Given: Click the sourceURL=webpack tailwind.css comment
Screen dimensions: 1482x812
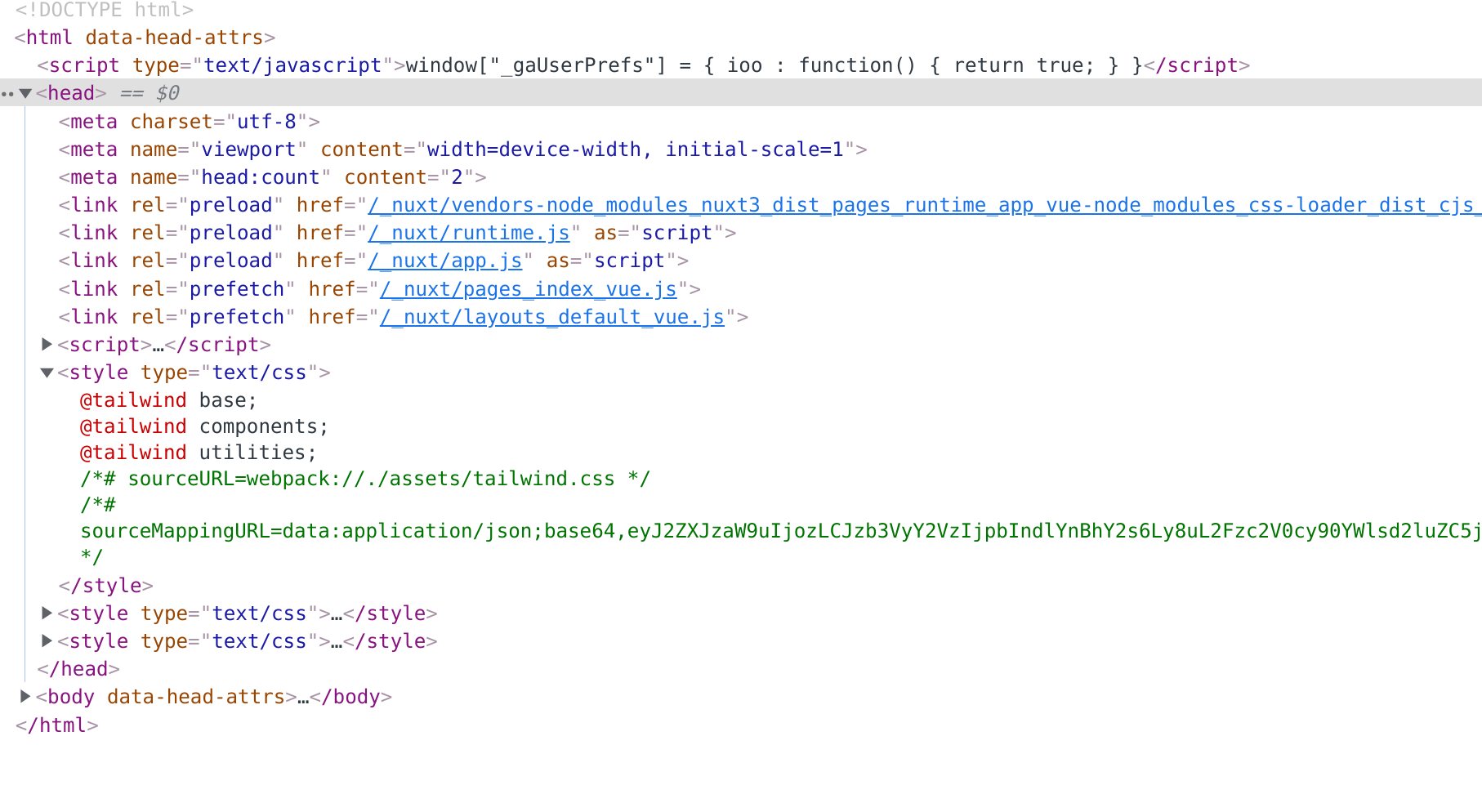Looking at the screenshot, I should pyautogui.click(x=365, y=479).
